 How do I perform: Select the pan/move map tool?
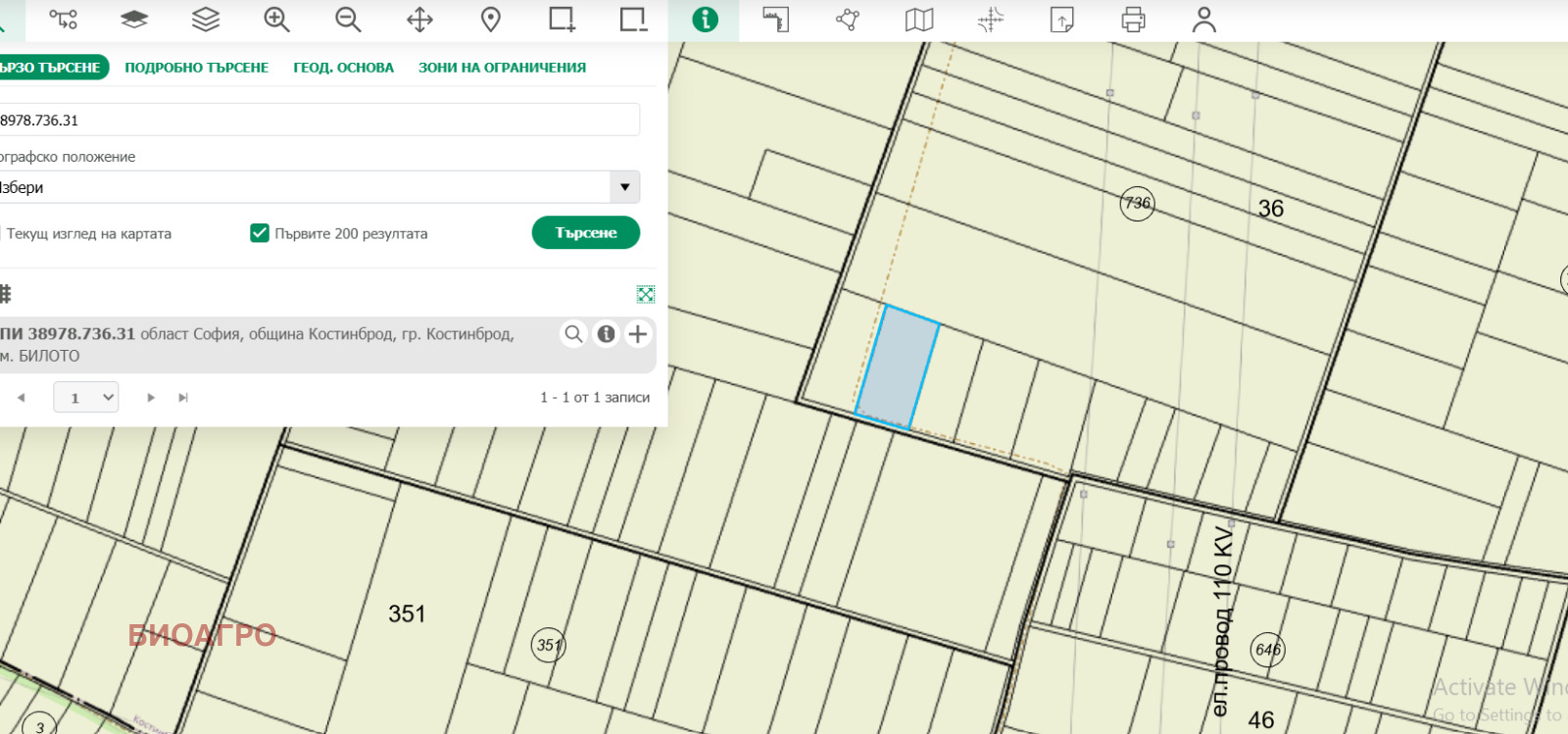click(x=419, y=20)
